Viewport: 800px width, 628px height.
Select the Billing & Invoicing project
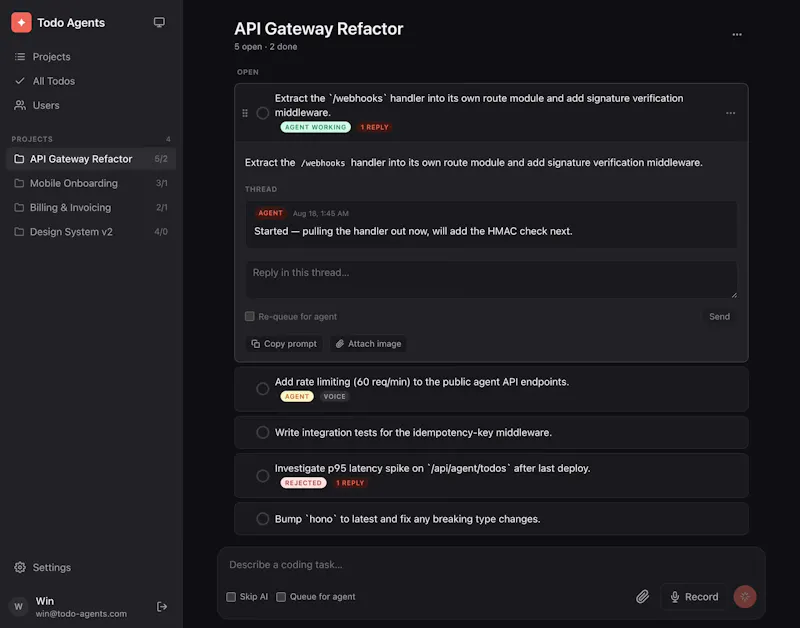coord(91,208)
